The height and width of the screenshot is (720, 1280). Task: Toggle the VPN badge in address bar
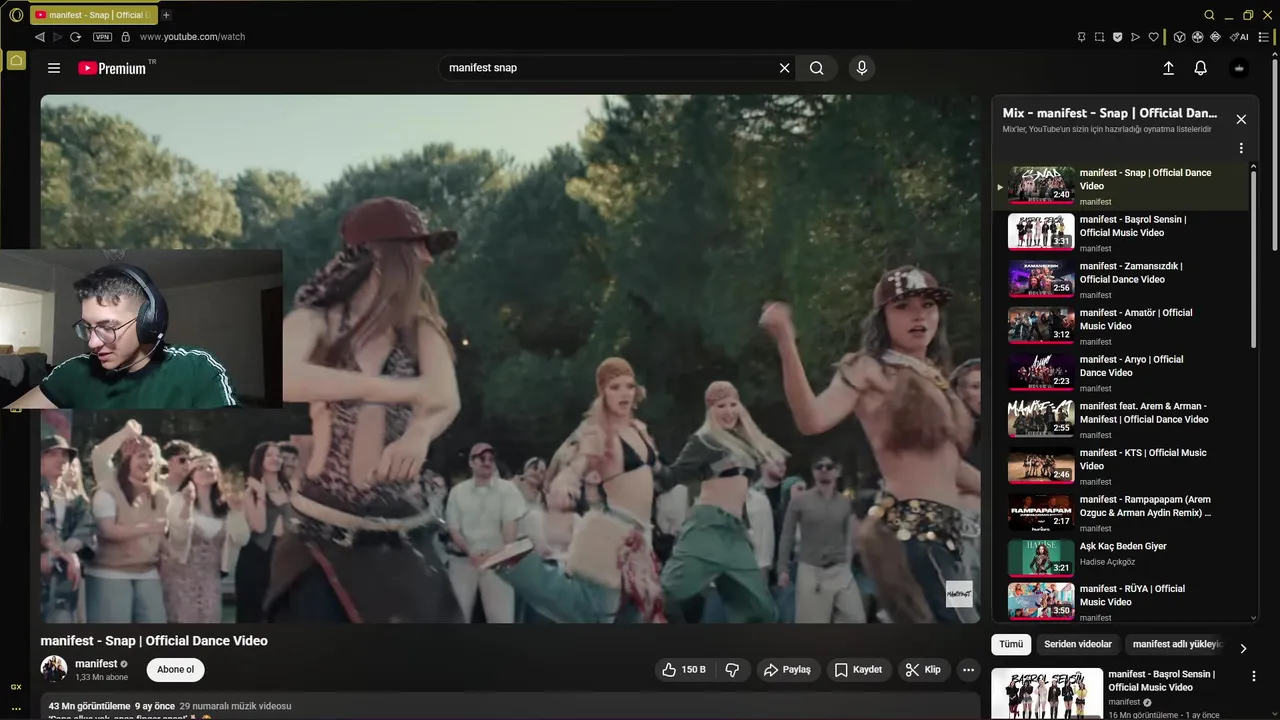pos(102,37)
